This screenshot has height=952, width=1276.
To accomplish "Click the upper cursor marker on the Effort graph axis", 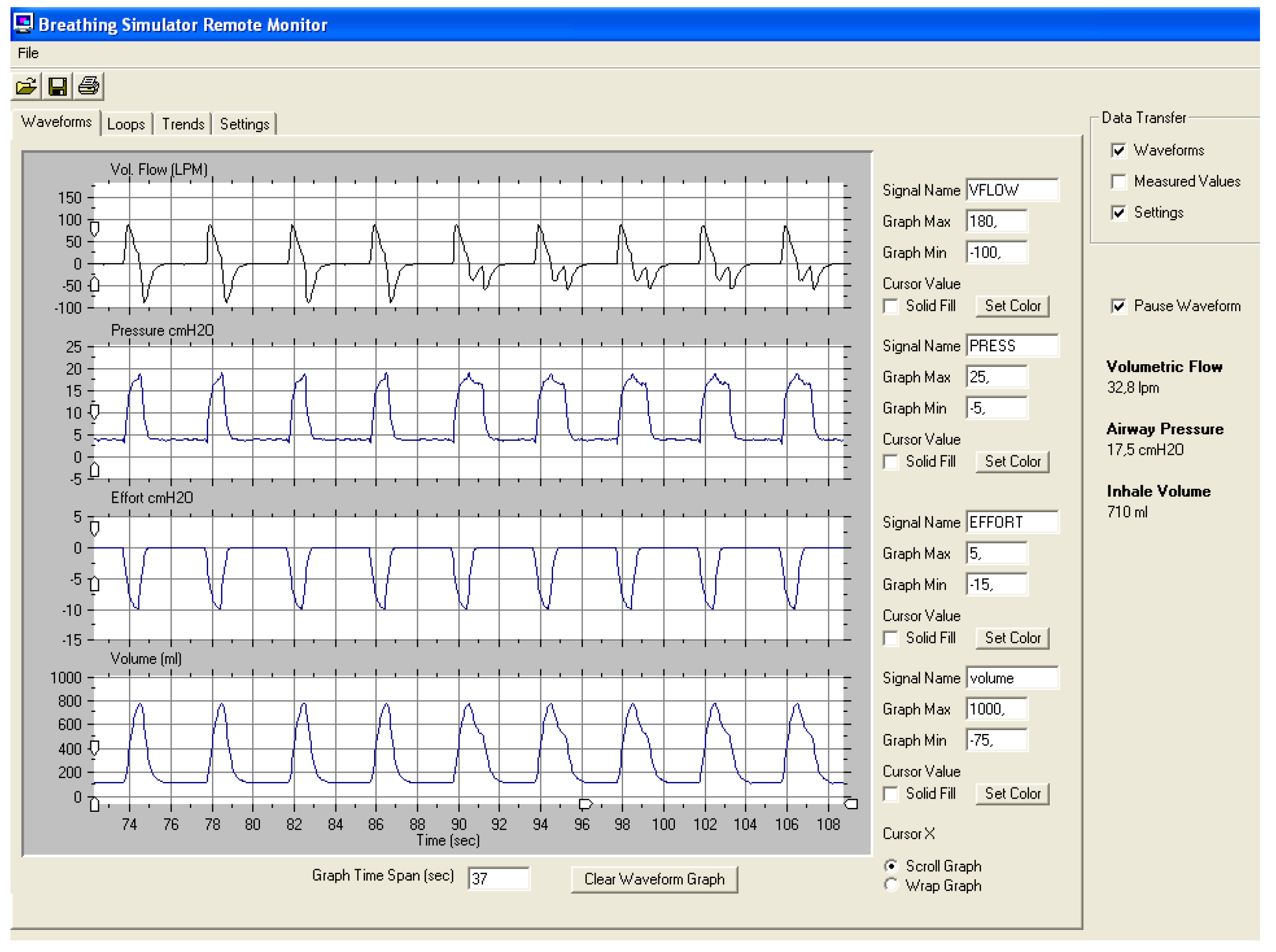I will (x=94, y=528).
